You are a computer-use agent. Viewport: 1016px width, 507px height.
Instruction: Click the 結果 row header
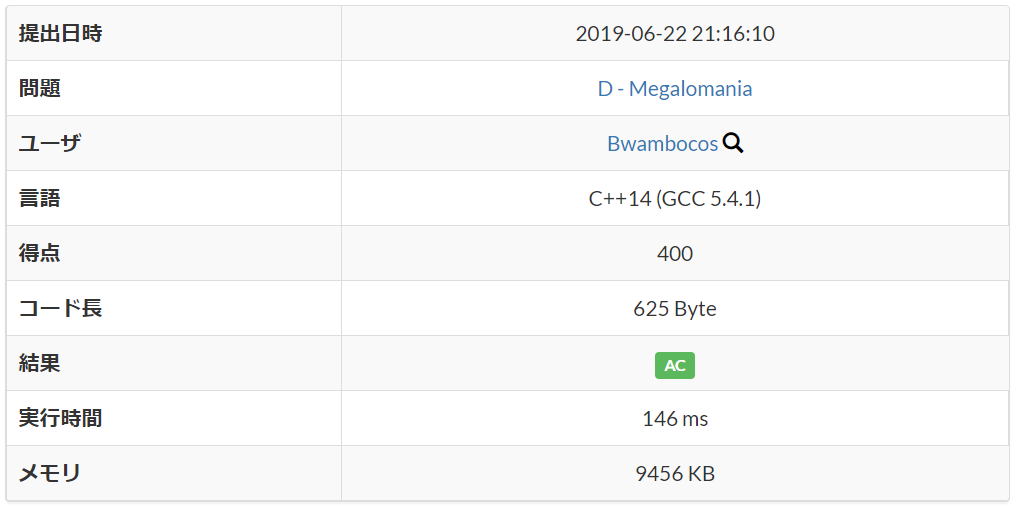click(x=40, y=364)
